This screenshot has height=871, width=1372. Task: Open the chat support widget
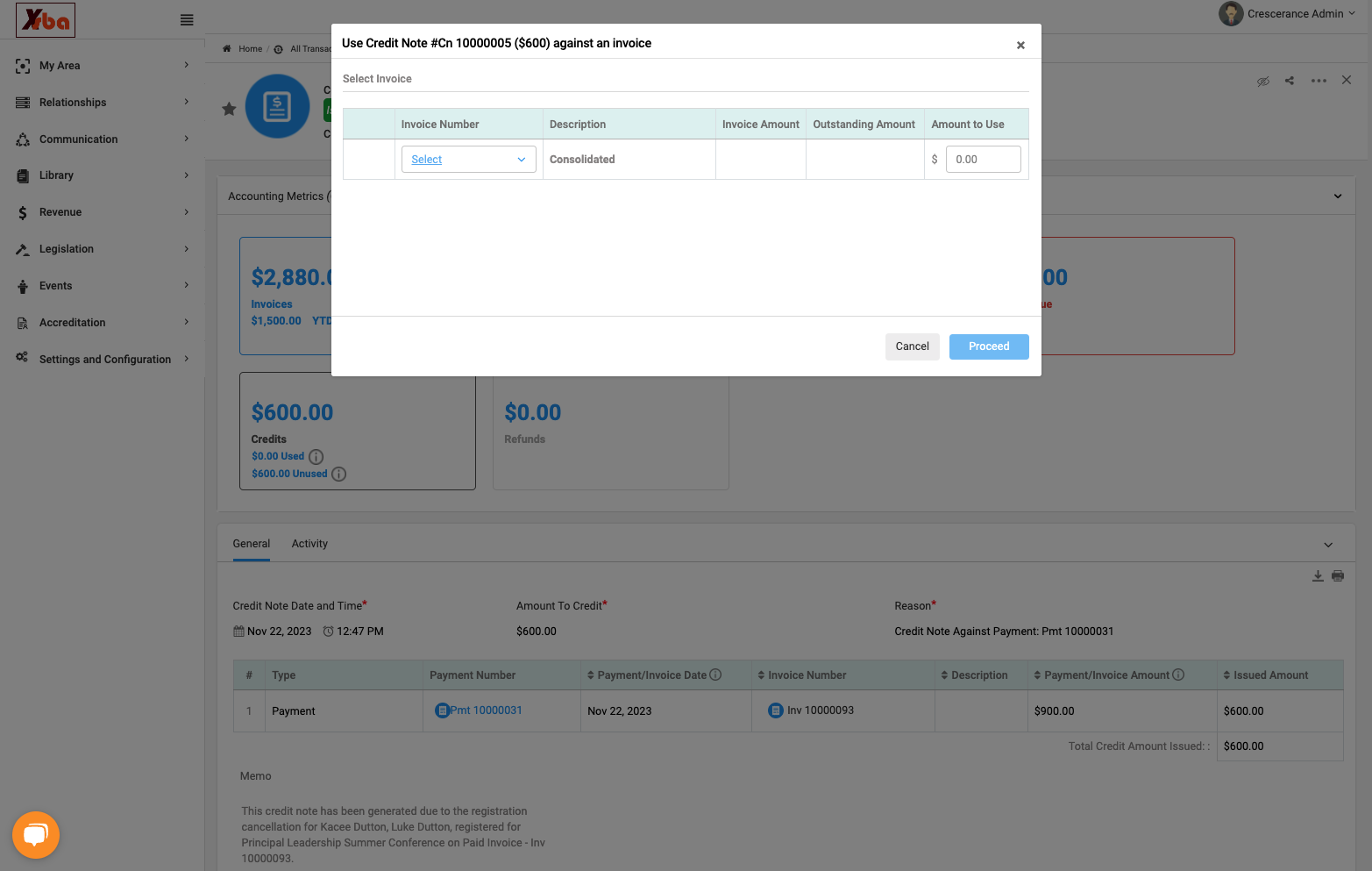coord(36,835)
